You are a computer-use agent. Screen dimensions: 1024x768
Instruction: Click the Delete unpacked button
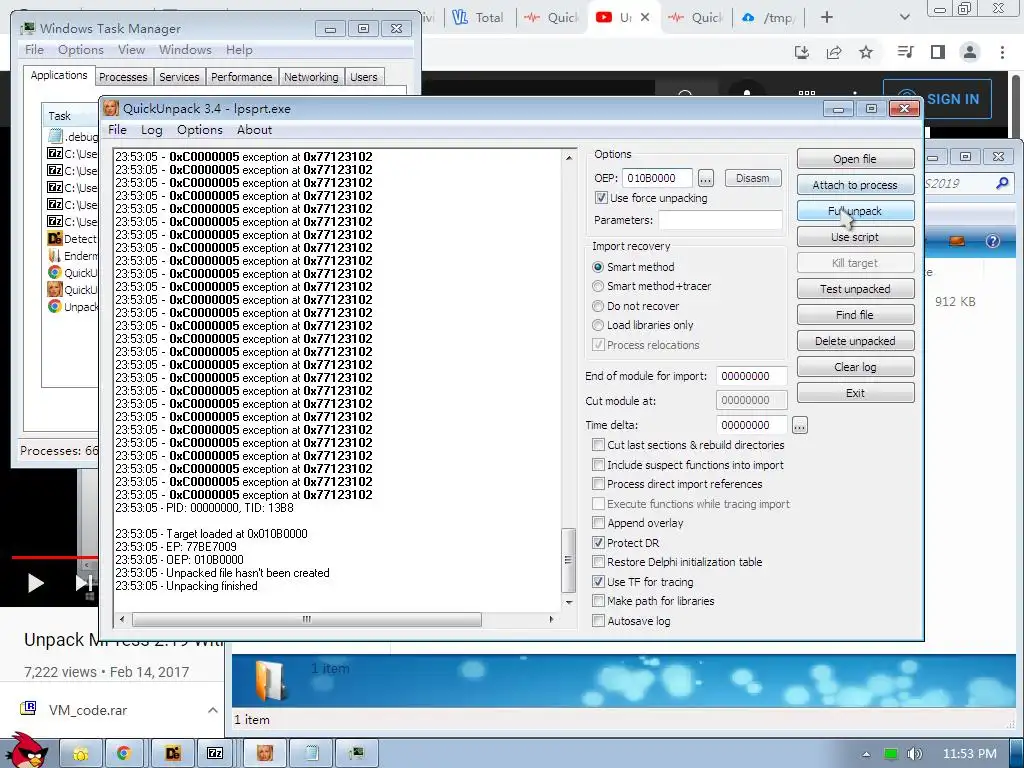point(855,341)
